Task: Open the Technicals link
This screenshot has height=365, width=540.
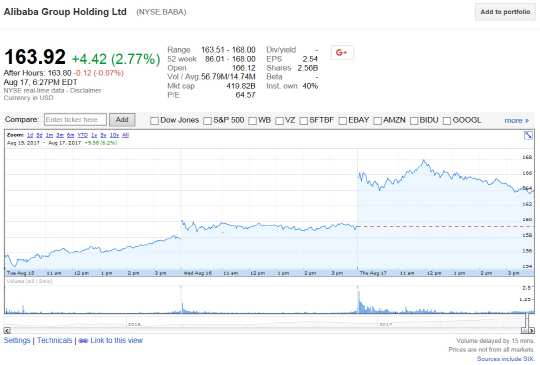Action: (54, 341)
